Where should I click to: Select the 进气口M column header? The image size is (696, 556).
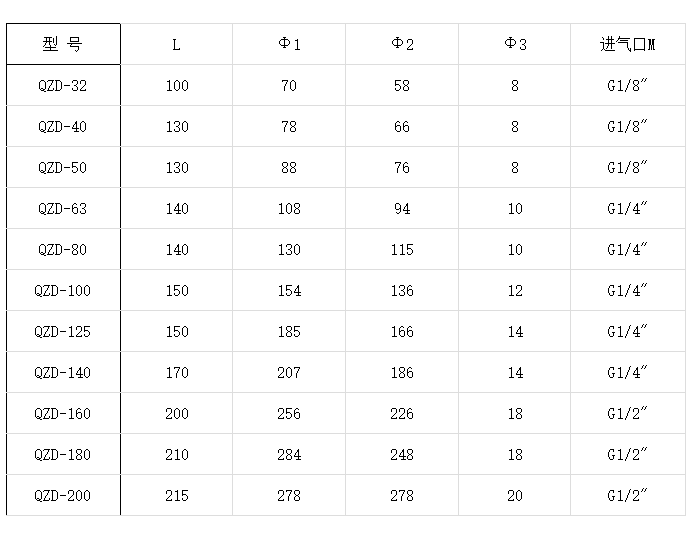(x=628, y=44)
